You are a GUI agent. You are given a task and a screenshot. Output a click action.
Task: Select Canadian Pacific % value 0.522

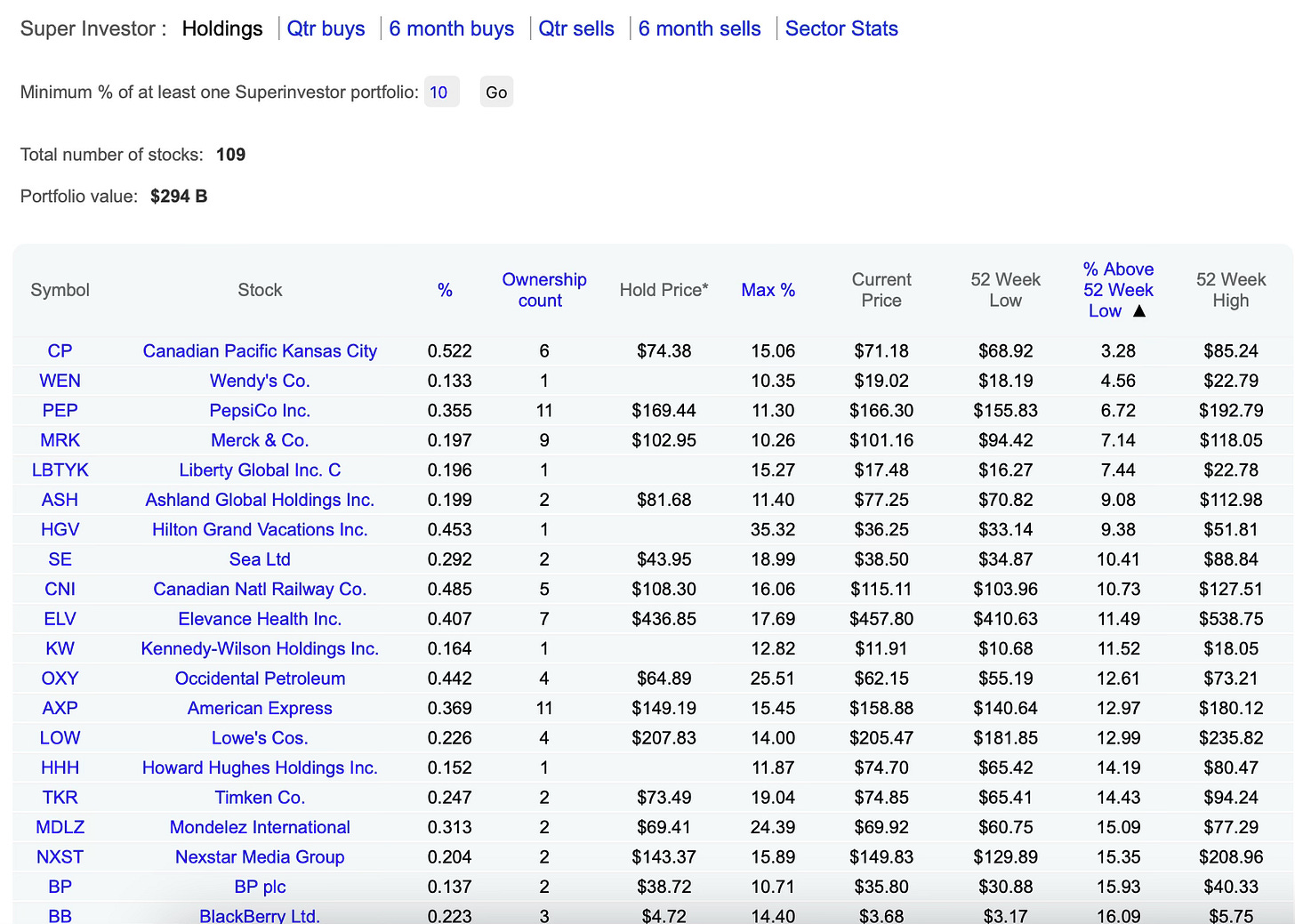[449, 350]
